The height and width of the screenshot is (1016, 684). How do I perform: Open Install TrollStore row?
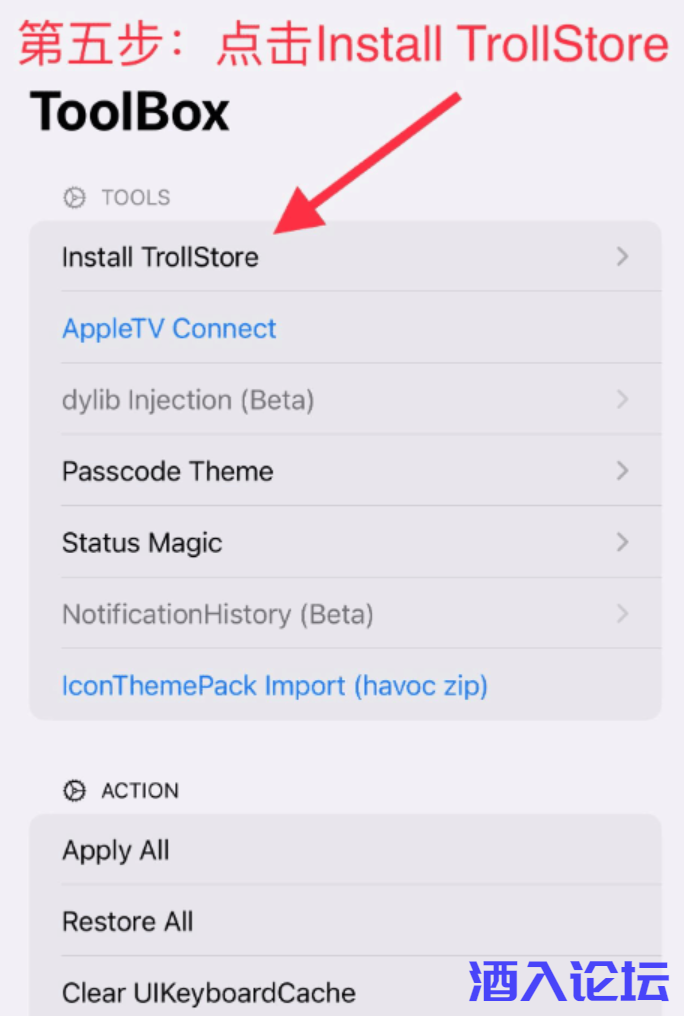point(160,257)
